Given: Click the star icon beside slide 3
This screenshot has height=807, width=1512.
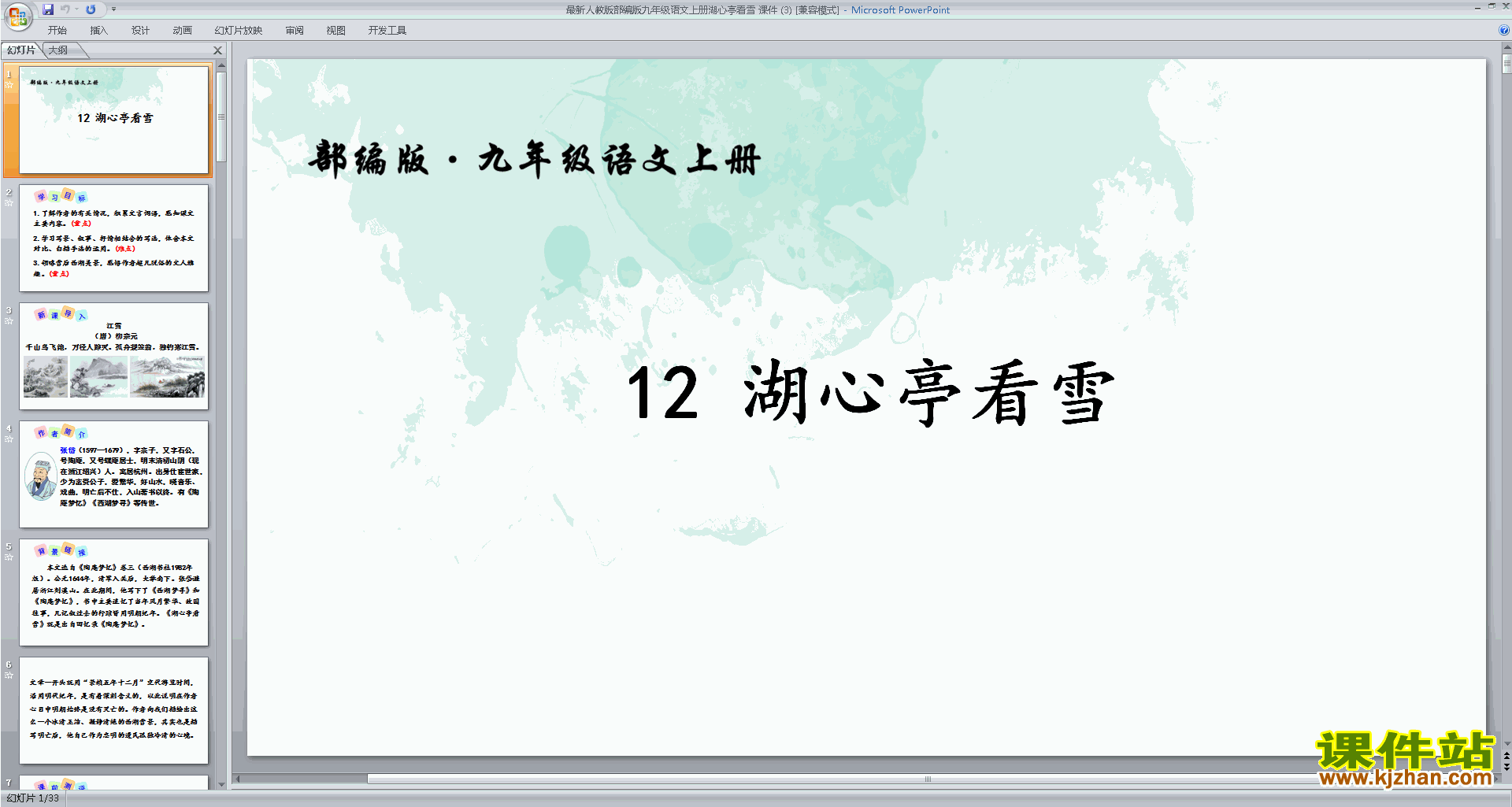Looking at the screenshot, I should [9, 321].
